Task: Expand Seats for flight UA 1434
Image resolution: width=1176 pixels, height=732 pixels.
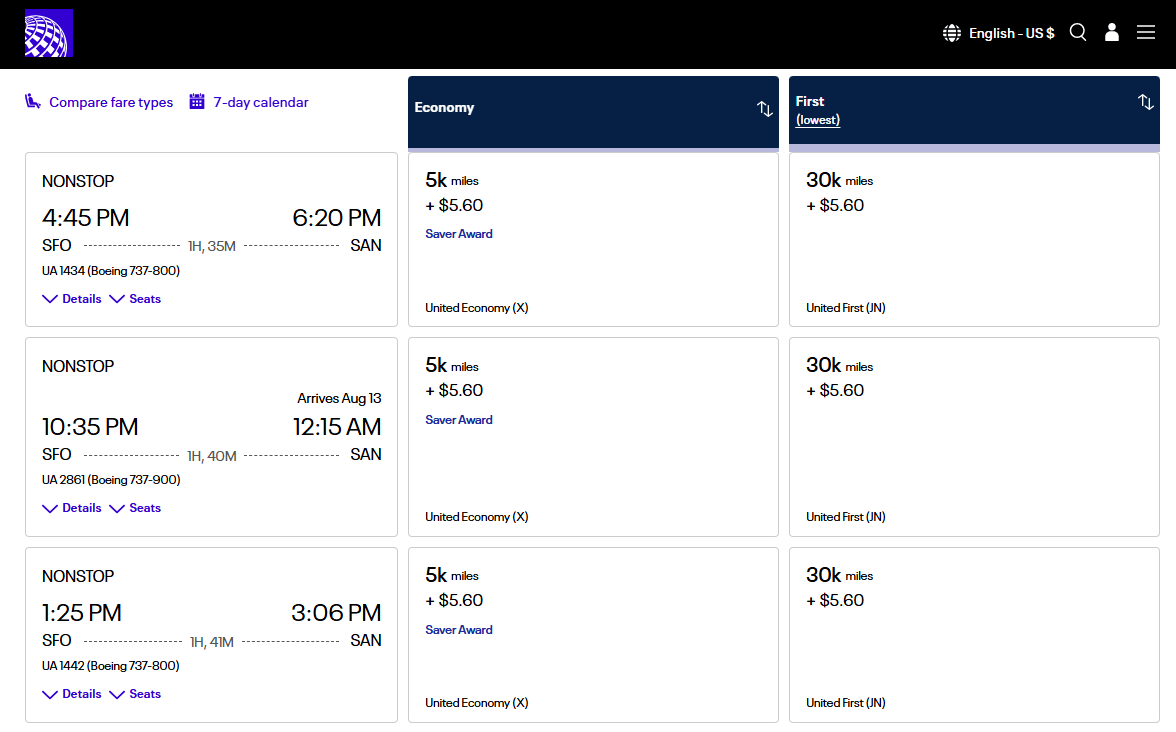Action: click(x=135, y=299)
